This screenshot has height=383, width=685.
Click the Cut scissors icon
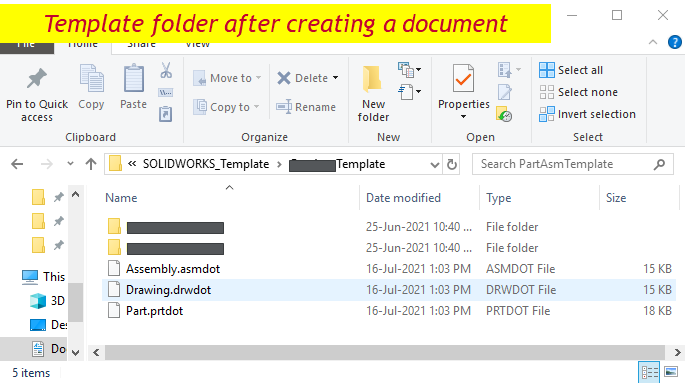(x=166, y=70)
